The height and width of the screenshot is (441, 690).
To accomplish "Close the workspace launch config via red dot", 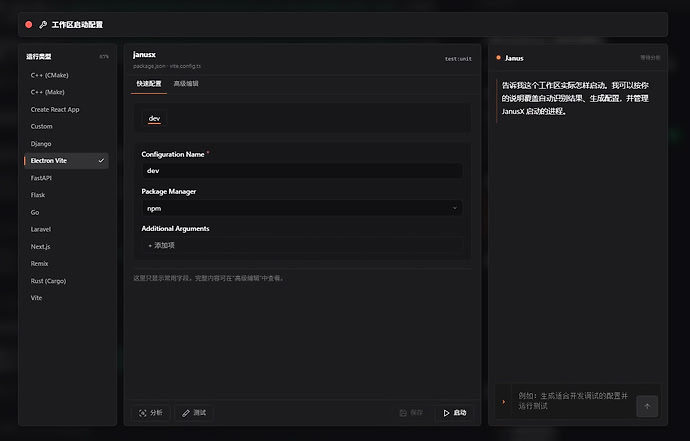I will click(29, 25).
